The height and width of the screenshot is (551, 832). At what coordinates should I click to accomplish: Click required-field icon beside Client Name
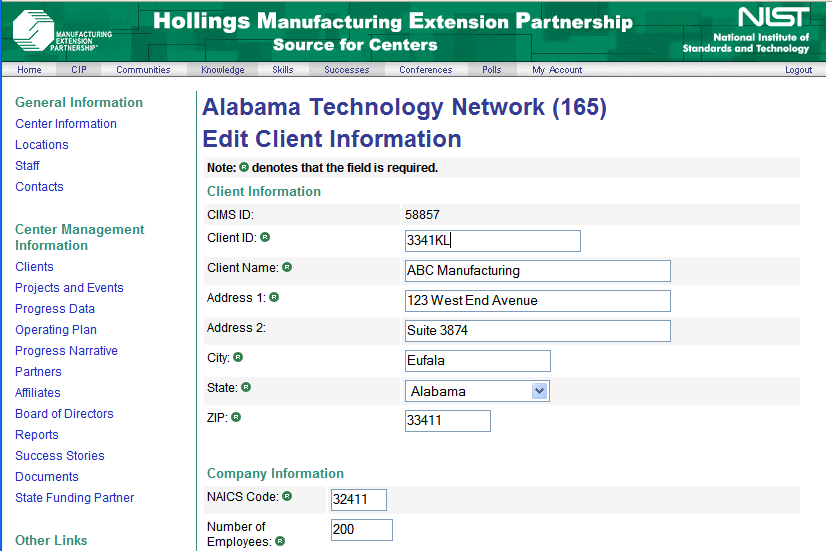287,267
